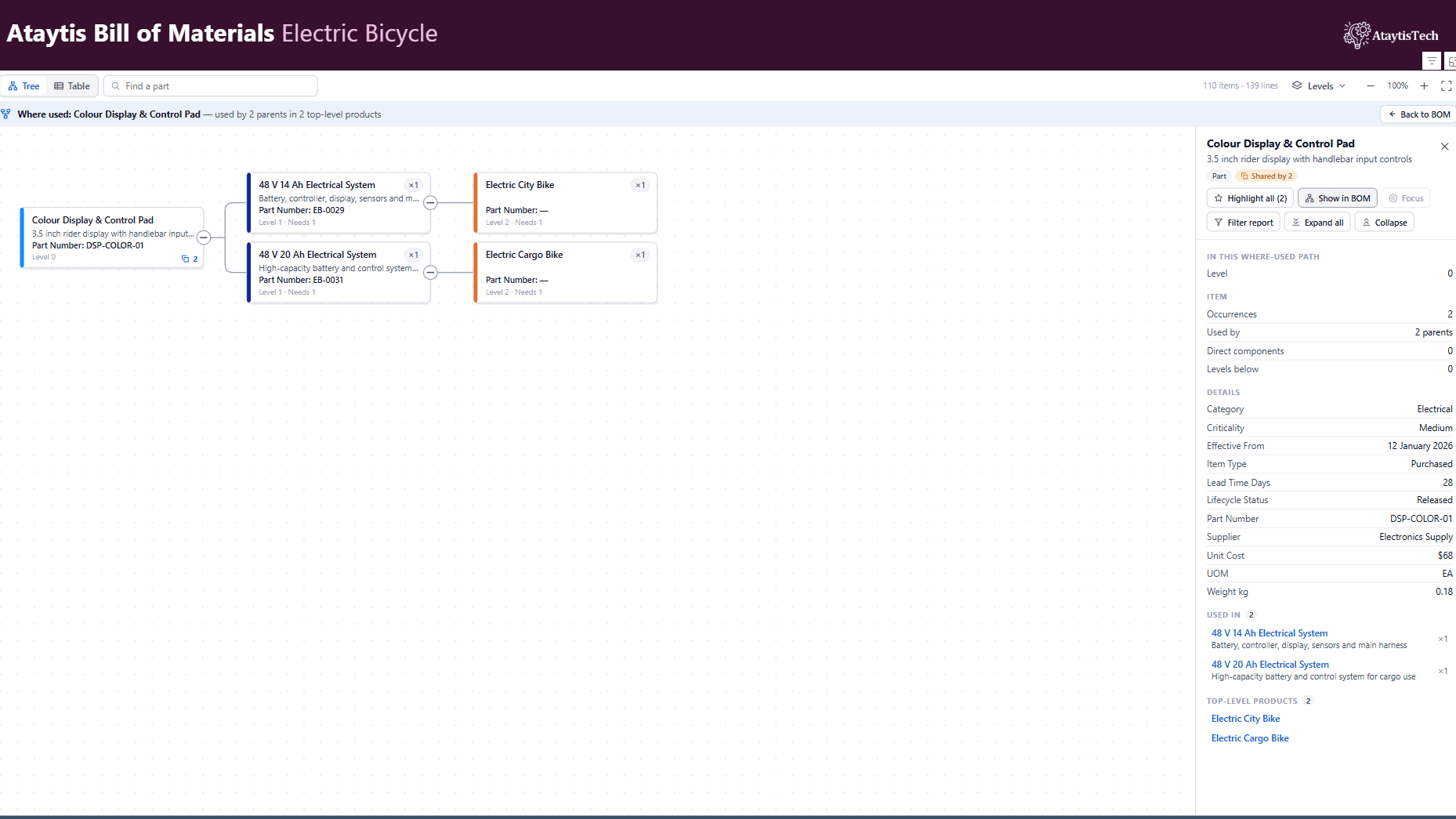Click the 100% zoom level value
This screenshot has height=819, width=1456.
coord(1397,86)
